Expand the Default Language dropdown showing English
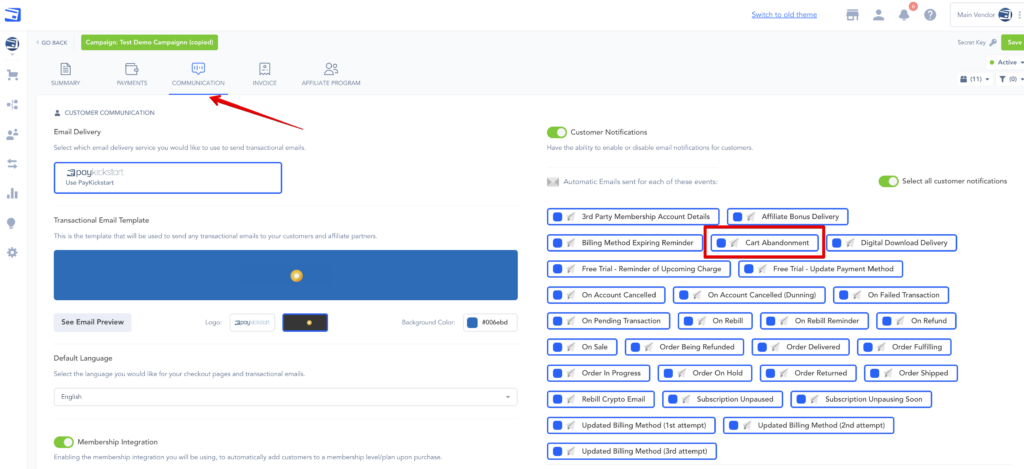Viewport: 1024px width, 469px height. click(x=285, y=397)
